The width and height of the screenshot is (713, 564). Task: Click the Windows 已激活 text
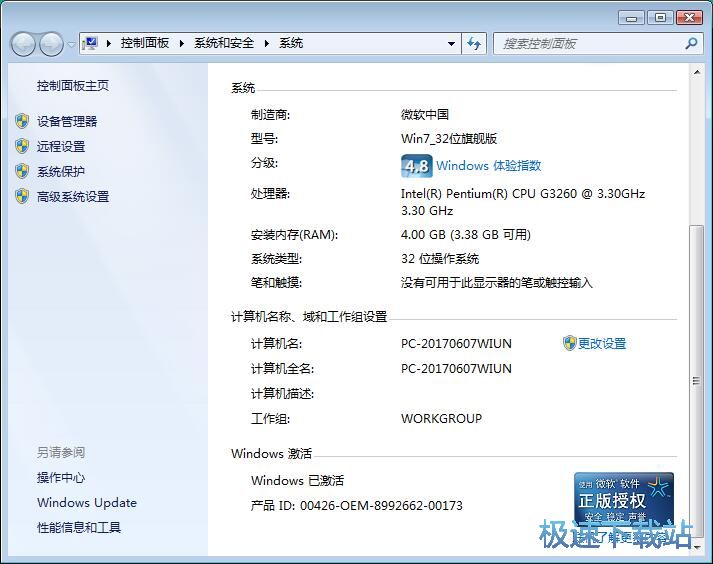297,480
